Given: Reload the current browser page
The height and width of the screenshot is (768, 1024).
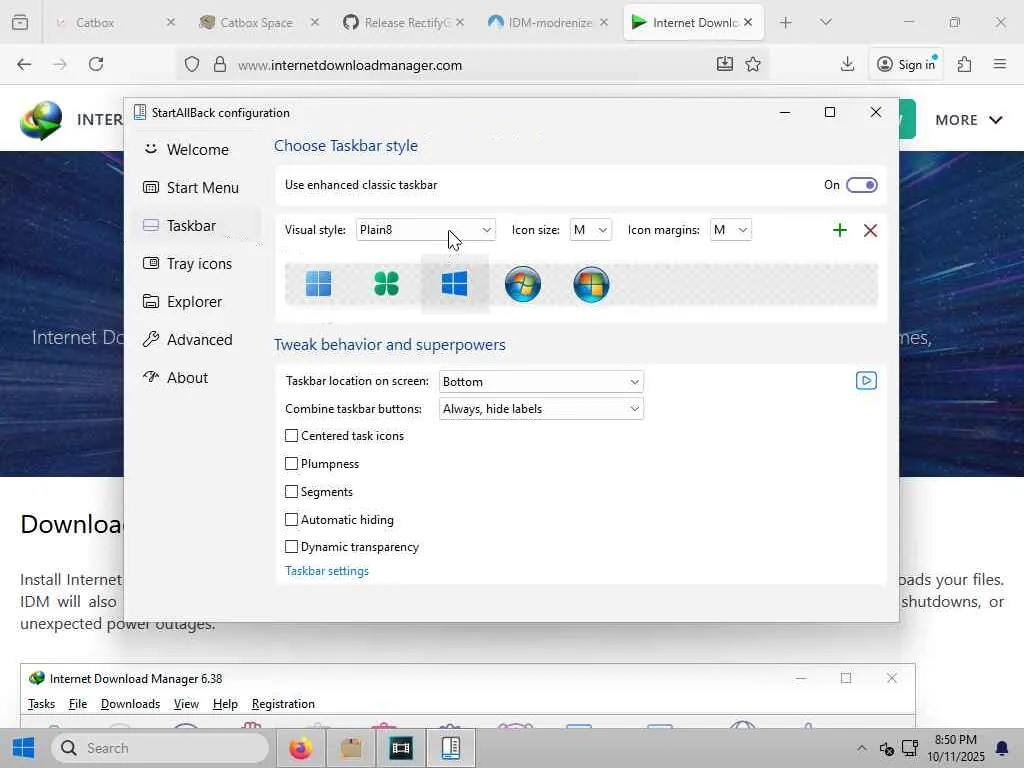Looking at the screenshot, I should click(x=96, y=64).
